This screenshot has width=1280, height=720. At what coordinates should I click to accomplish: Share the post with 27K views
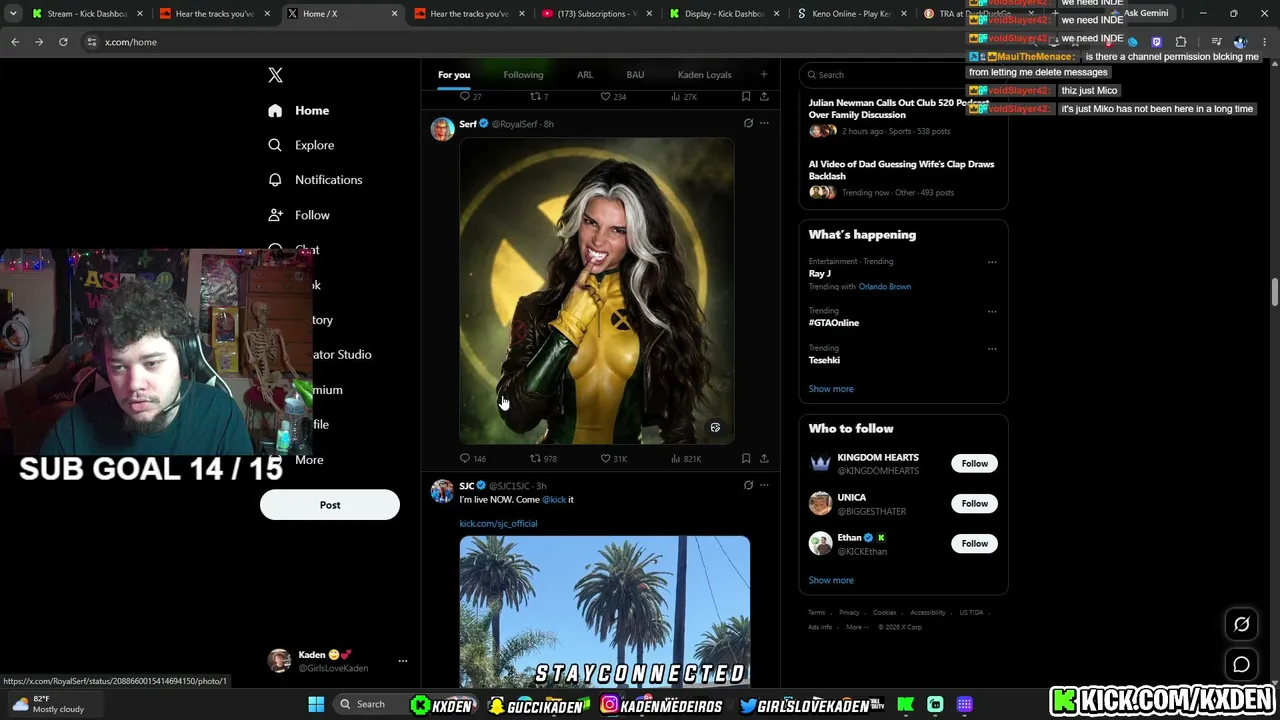[x=764, y=96]
